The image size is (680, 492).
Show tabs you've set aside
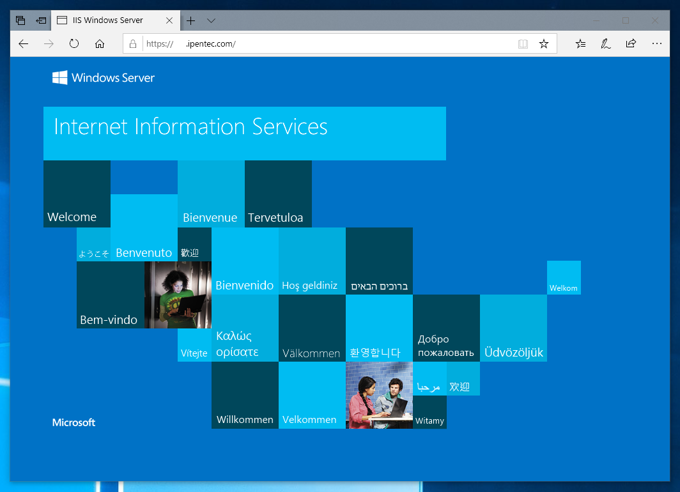point(20,20)
